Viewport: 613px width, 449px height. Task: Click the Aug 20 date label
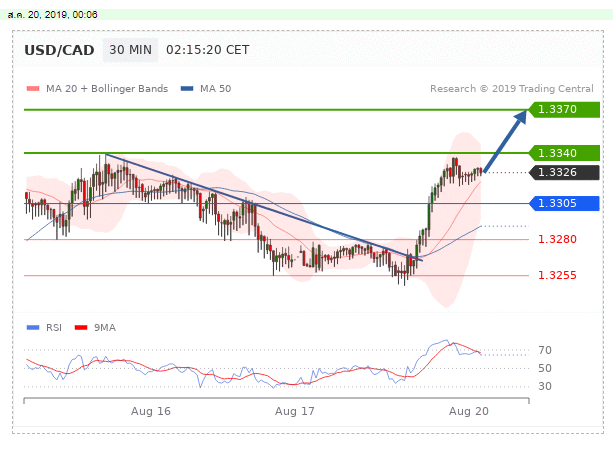tap(469, 411)
